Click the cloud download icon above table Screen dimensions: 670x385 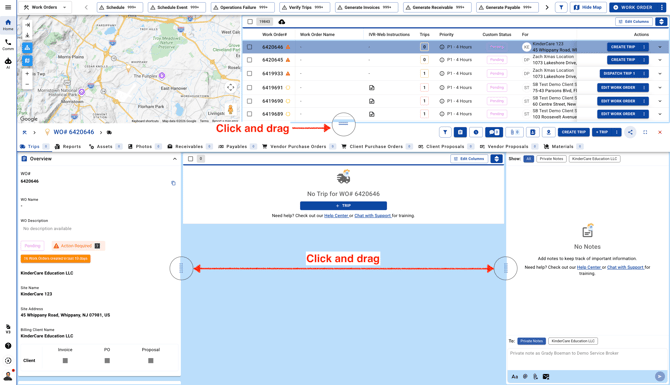[x=282, y=22]
